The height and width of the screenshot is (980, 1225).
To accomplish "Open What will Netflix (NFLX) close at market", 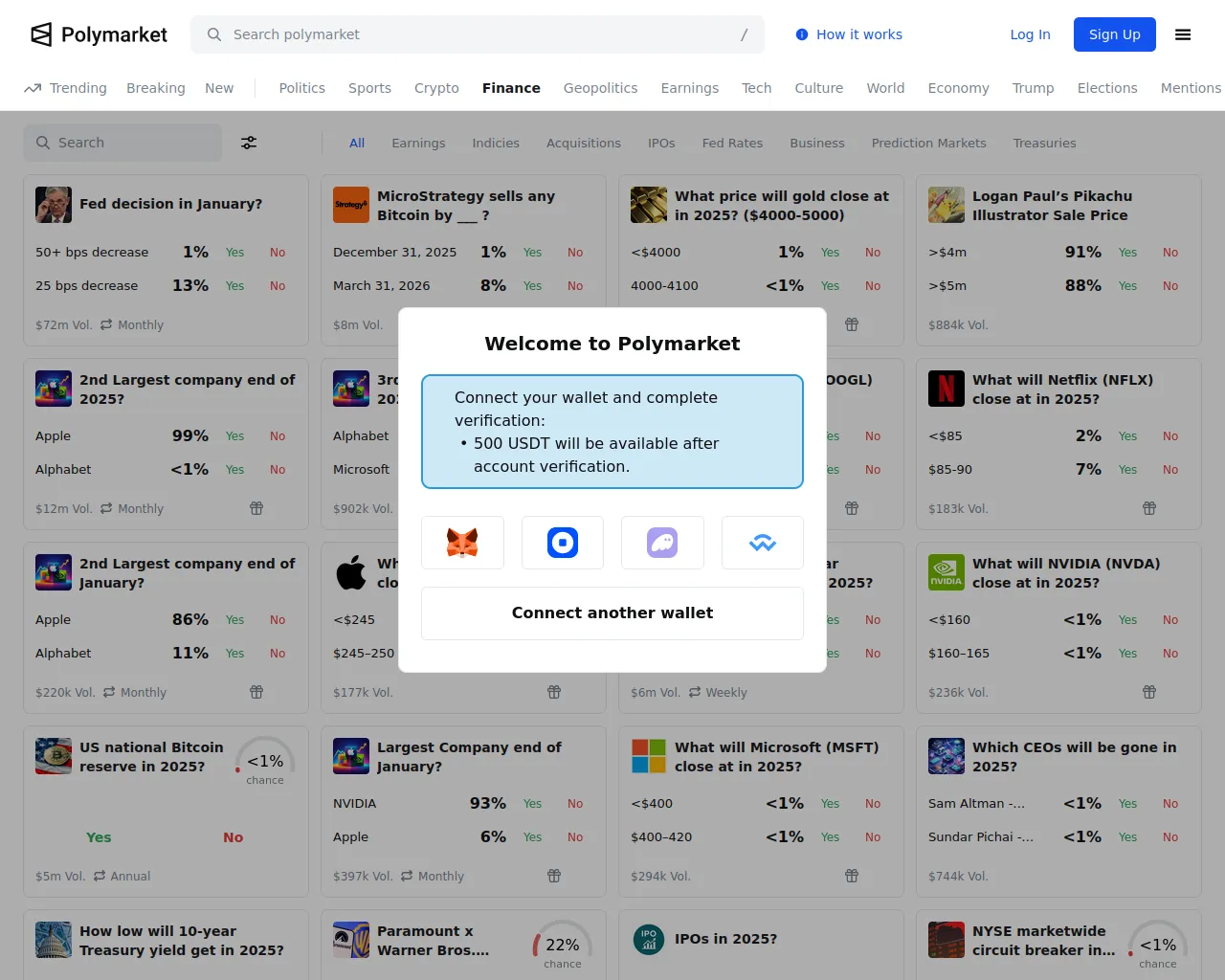I will (x=1062, y=390).
